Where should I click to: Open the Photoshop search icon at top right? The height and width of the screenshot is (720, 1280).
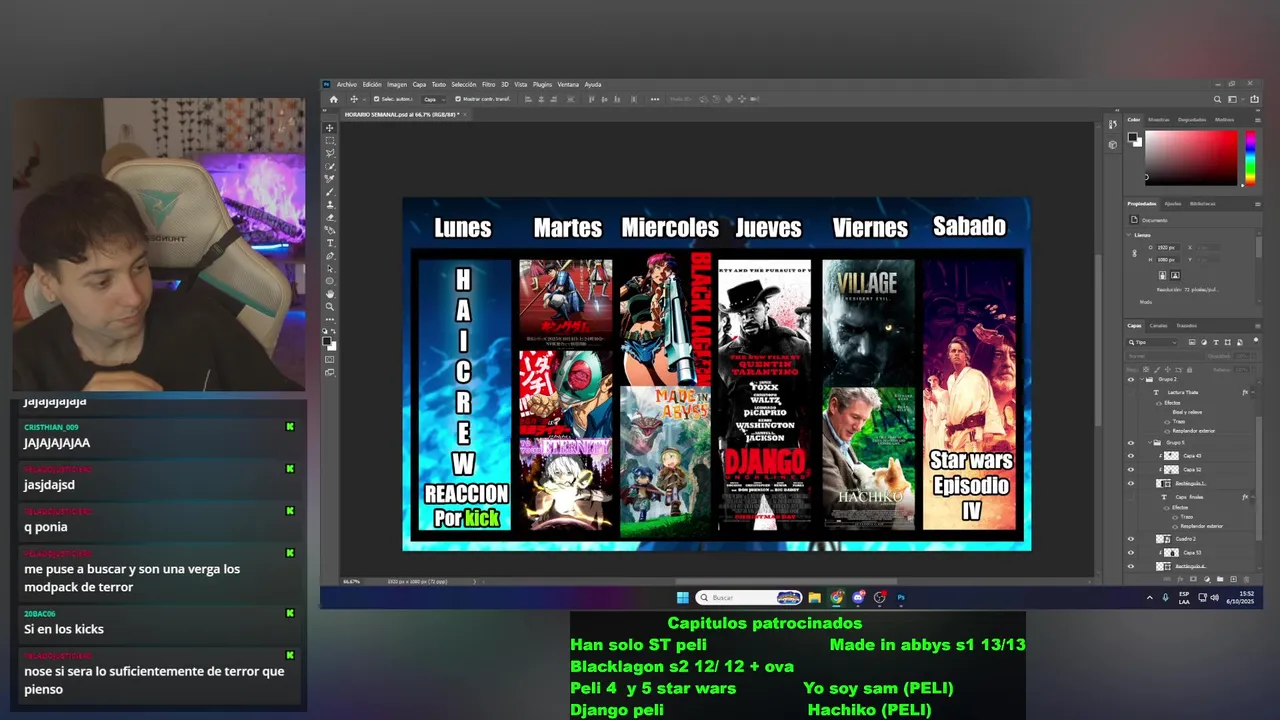click(1217, 99)
